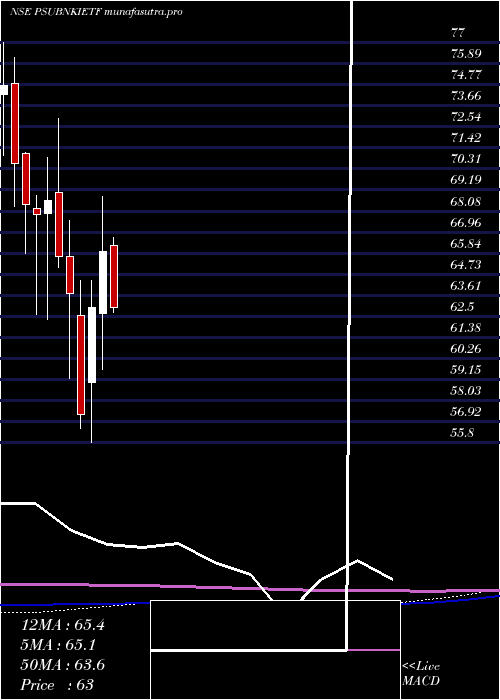Screen dimensions: 500x700
Task: Click the 61.38 price axis label
Action: point(466,328)
